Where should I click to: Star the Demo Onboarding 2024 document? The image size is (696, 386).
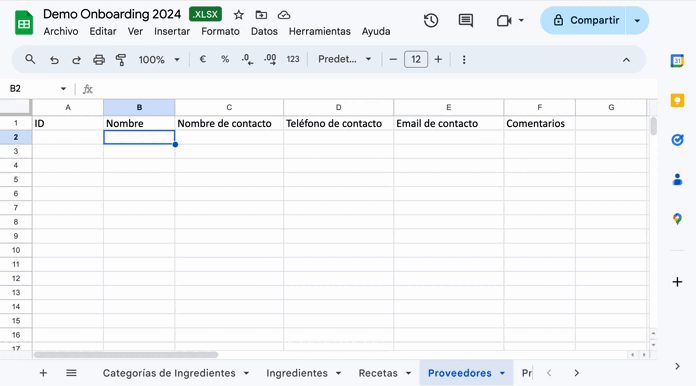coord(239,15)
